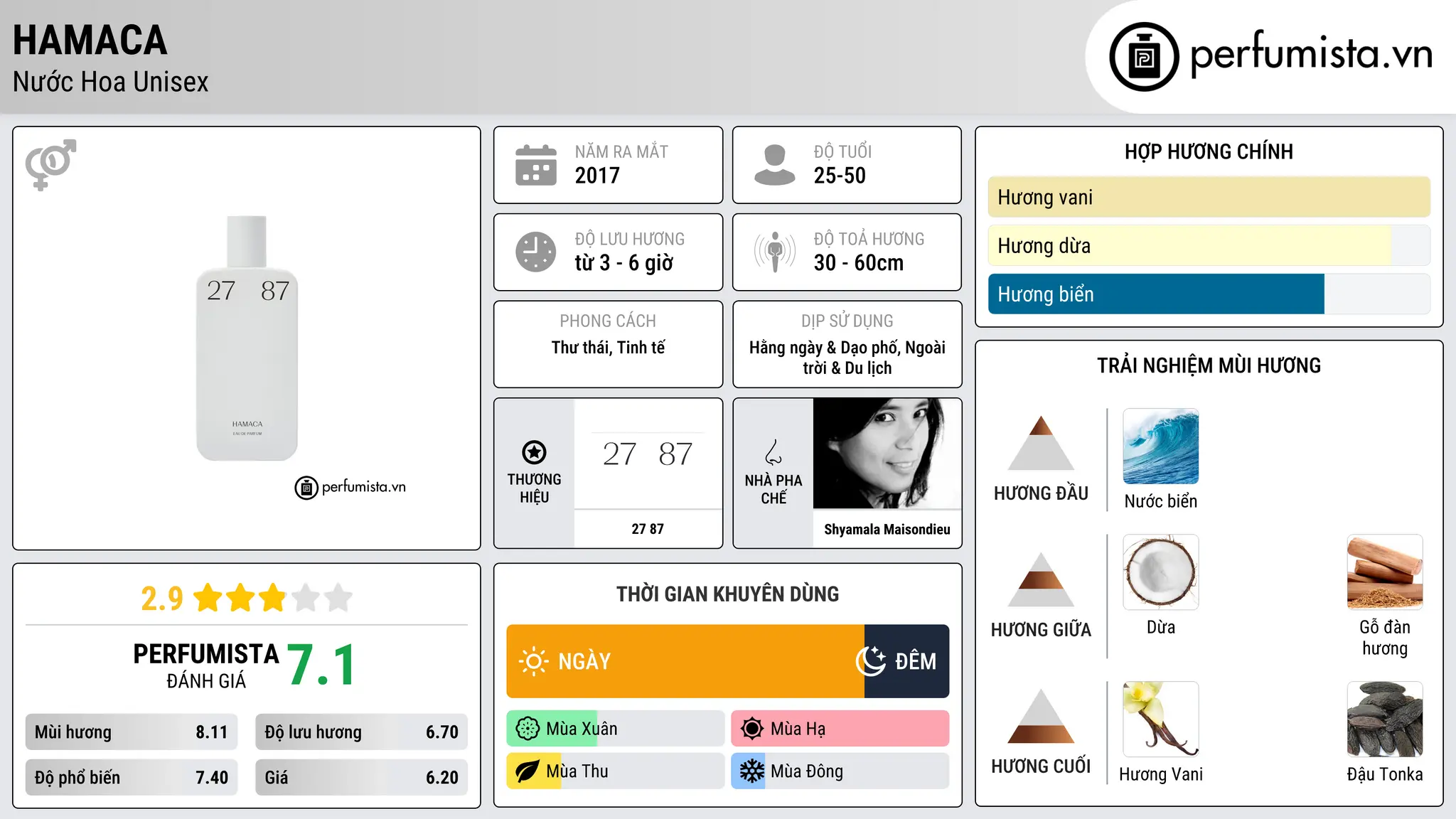
Task: Click the perfumista.vn perfume bottle logo icon
Action: [1144, 57]
